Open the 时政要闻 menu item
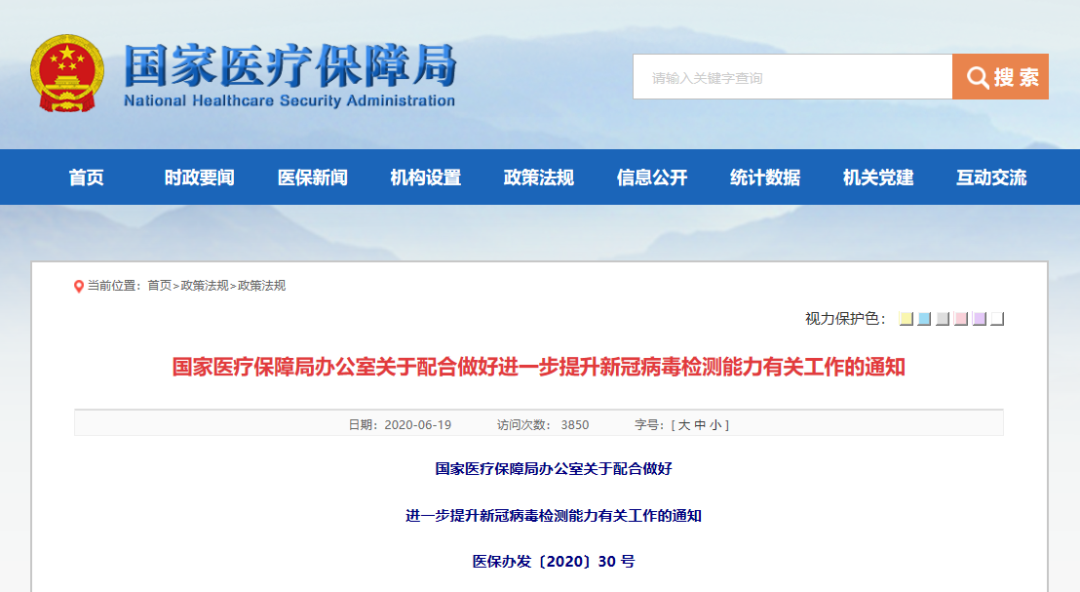 [199, 178]
